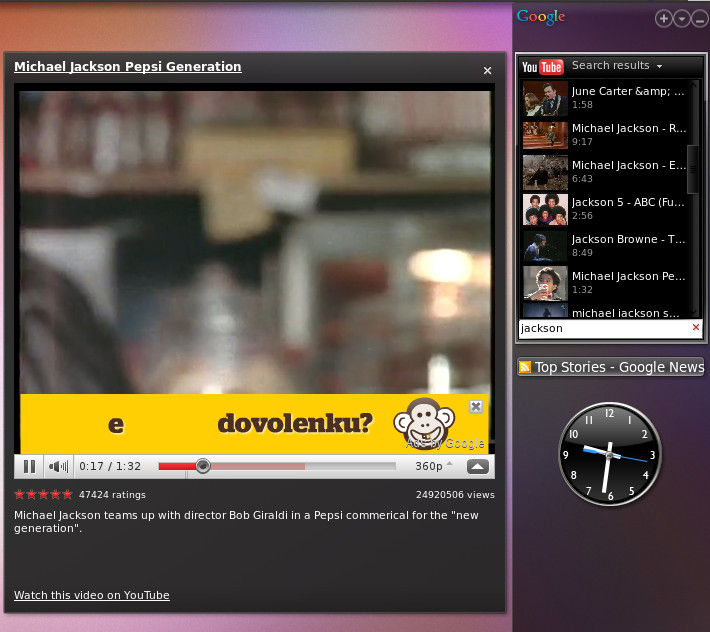Open the Search results dropdown
The image size is (710, 632).
click(617, 66)
